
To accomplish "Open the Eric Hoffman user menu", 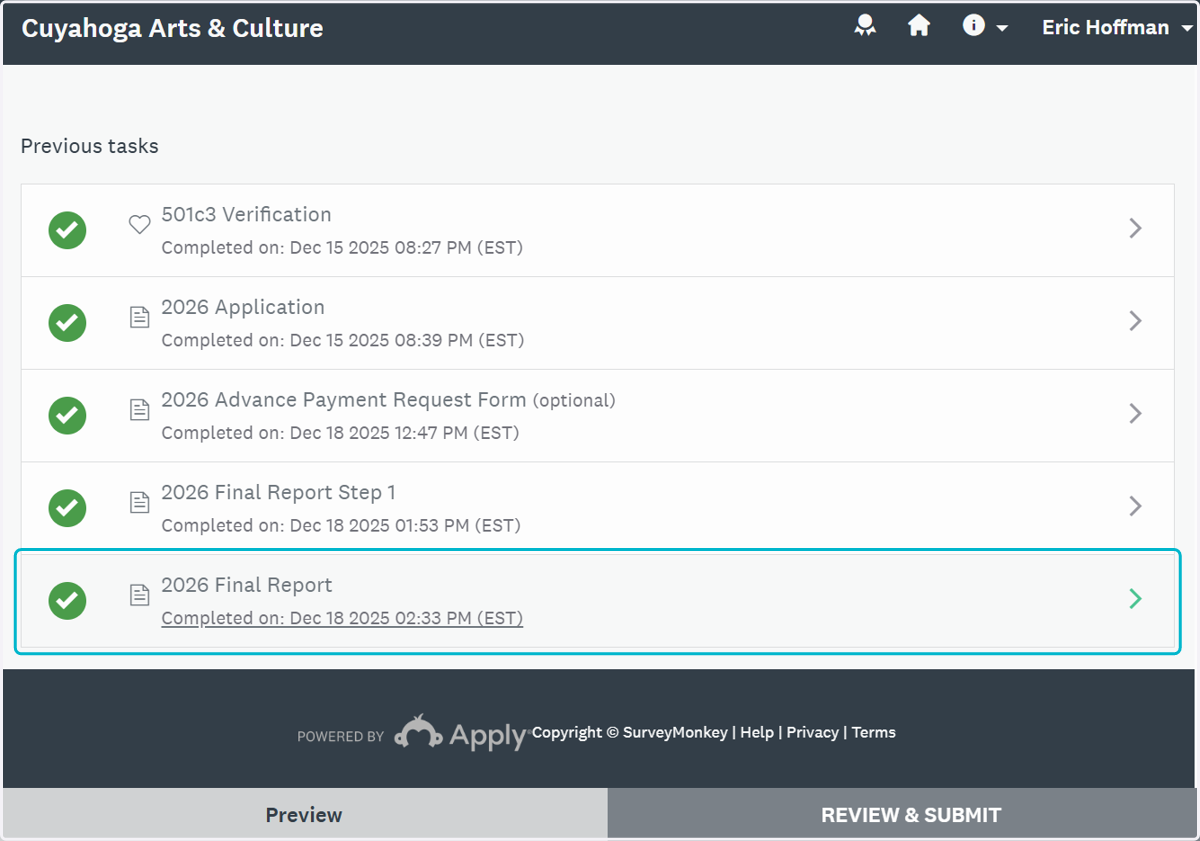I will pos(1117,27).
